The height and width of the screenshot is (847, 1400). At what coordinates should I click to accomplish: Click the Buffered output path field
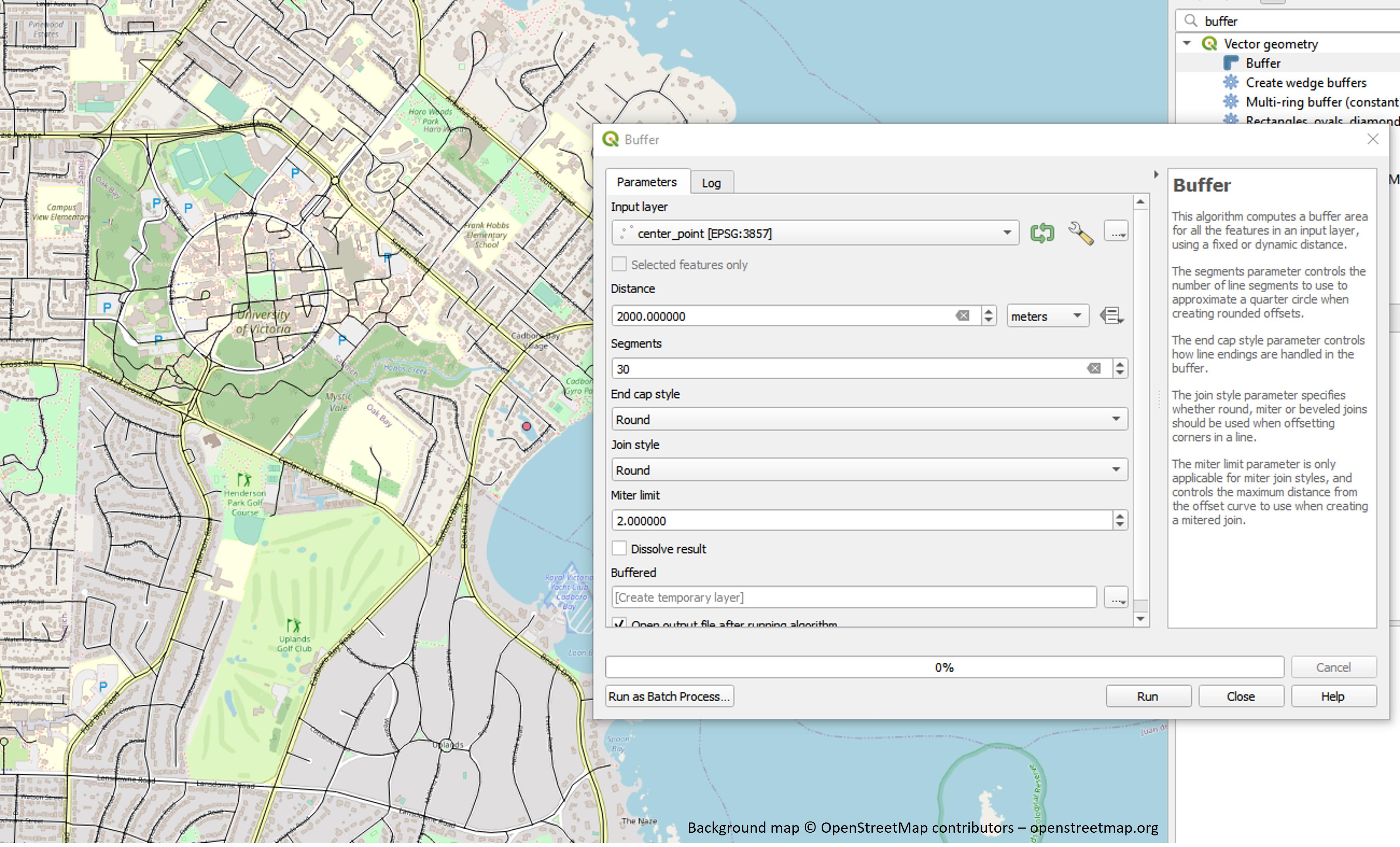(x=853, y=598)
